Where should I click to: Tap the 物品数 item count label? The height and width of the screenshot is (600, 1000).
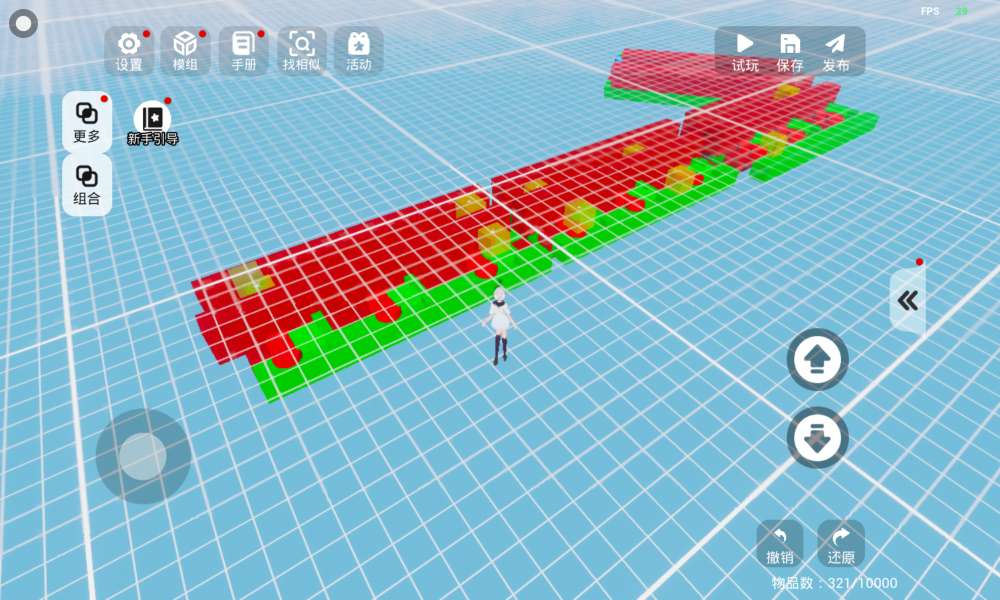click(834, 583)
